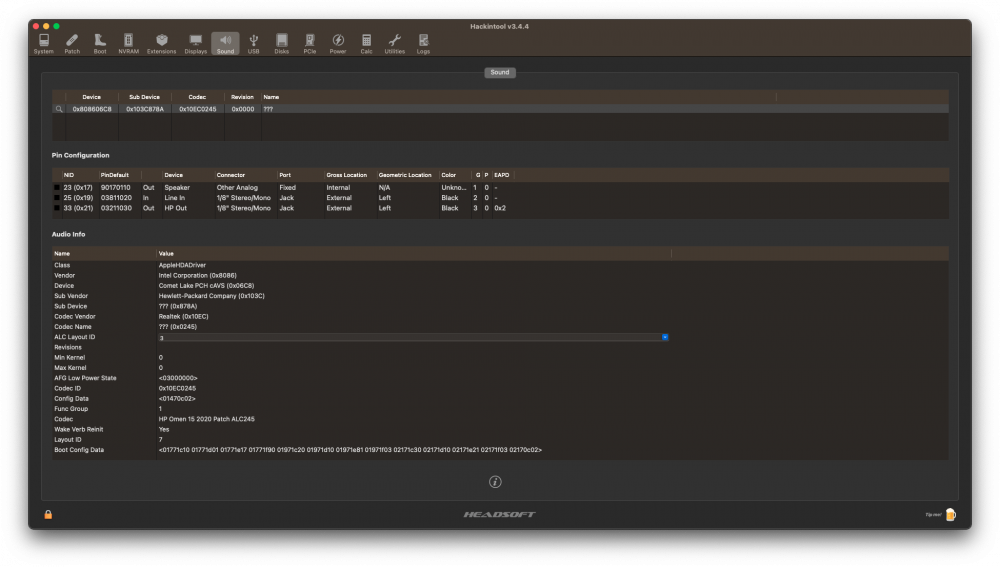Click the Revision column header
Viewport: 1000px width, 567px height.
pyautogui.click(x=242, y=97)
